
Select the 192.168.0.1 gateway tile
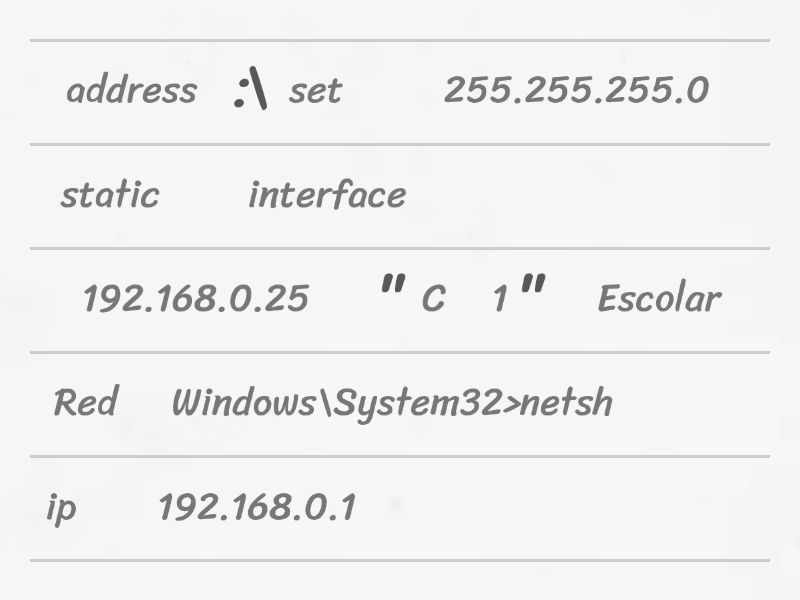click(256, 507)
